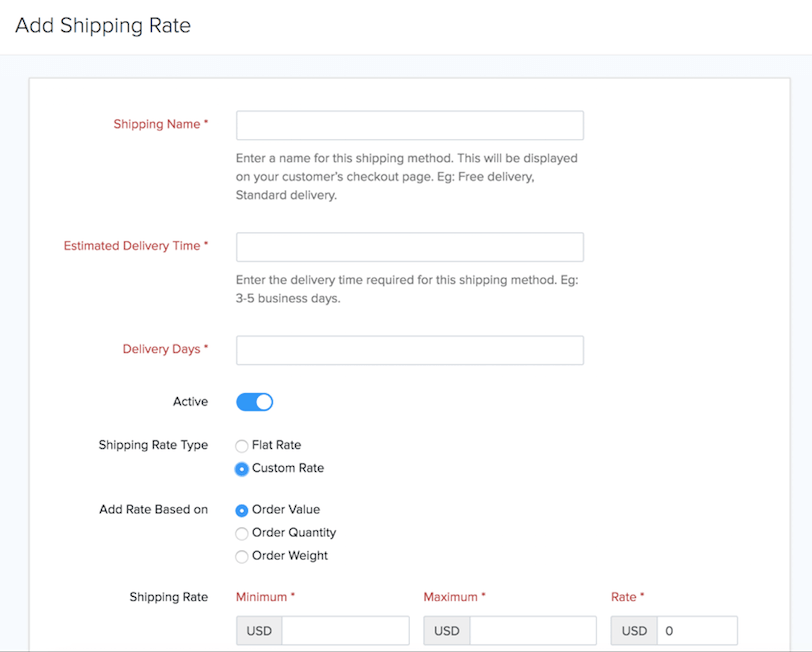Viewport: 812px width, 652px height.
Task: Choose the Order Quantity radio option
Action: tap(241, 533)
